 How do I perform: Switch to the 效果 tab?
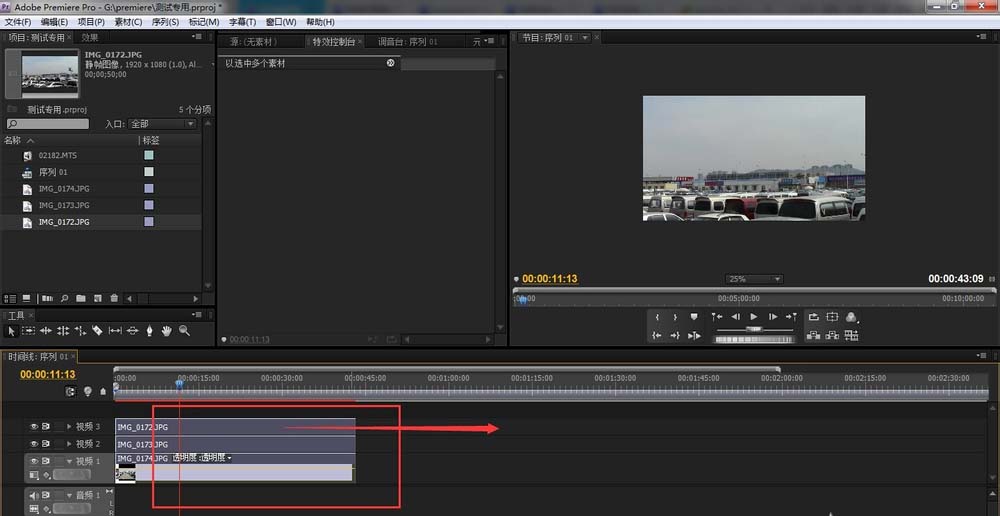90,37
